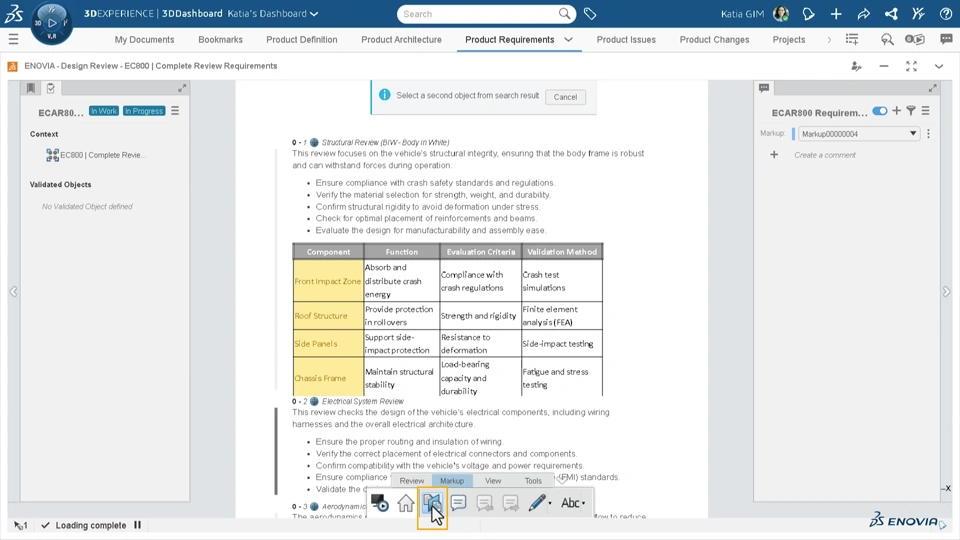Image resolution: width=960 pixels, height=540 pixels.
Task: Switch to Product Definition tab
Action: point(302,39)
